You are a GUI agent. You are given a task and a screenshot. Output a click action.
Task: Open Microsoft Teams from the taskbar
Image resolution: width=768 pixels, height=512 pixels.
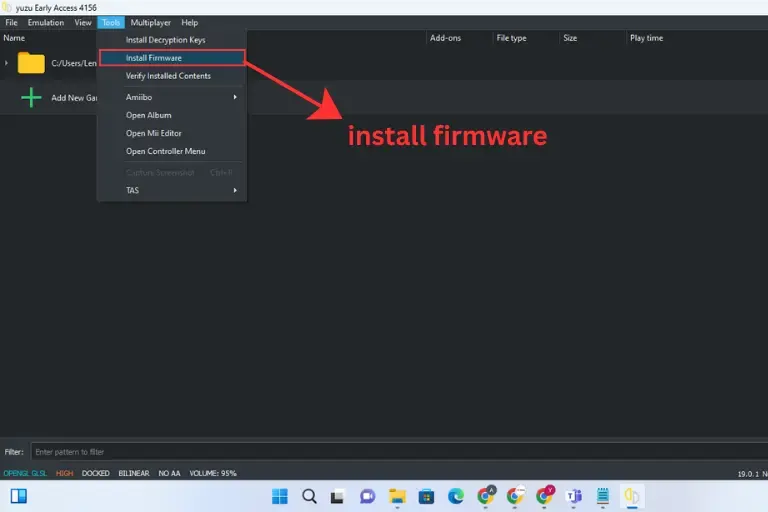coord(574,496)
